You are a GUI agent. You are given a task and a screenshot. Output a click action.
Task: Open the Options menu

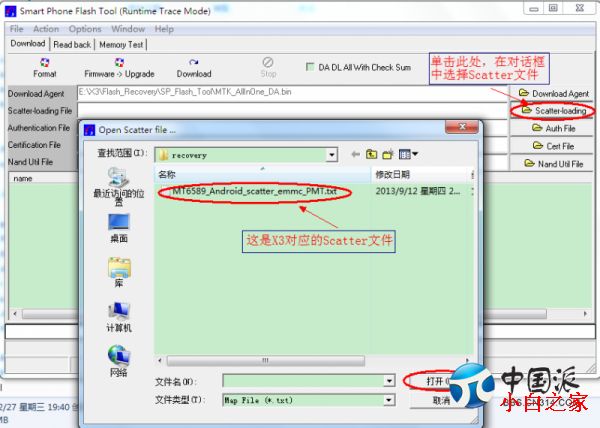coord(85,29)
